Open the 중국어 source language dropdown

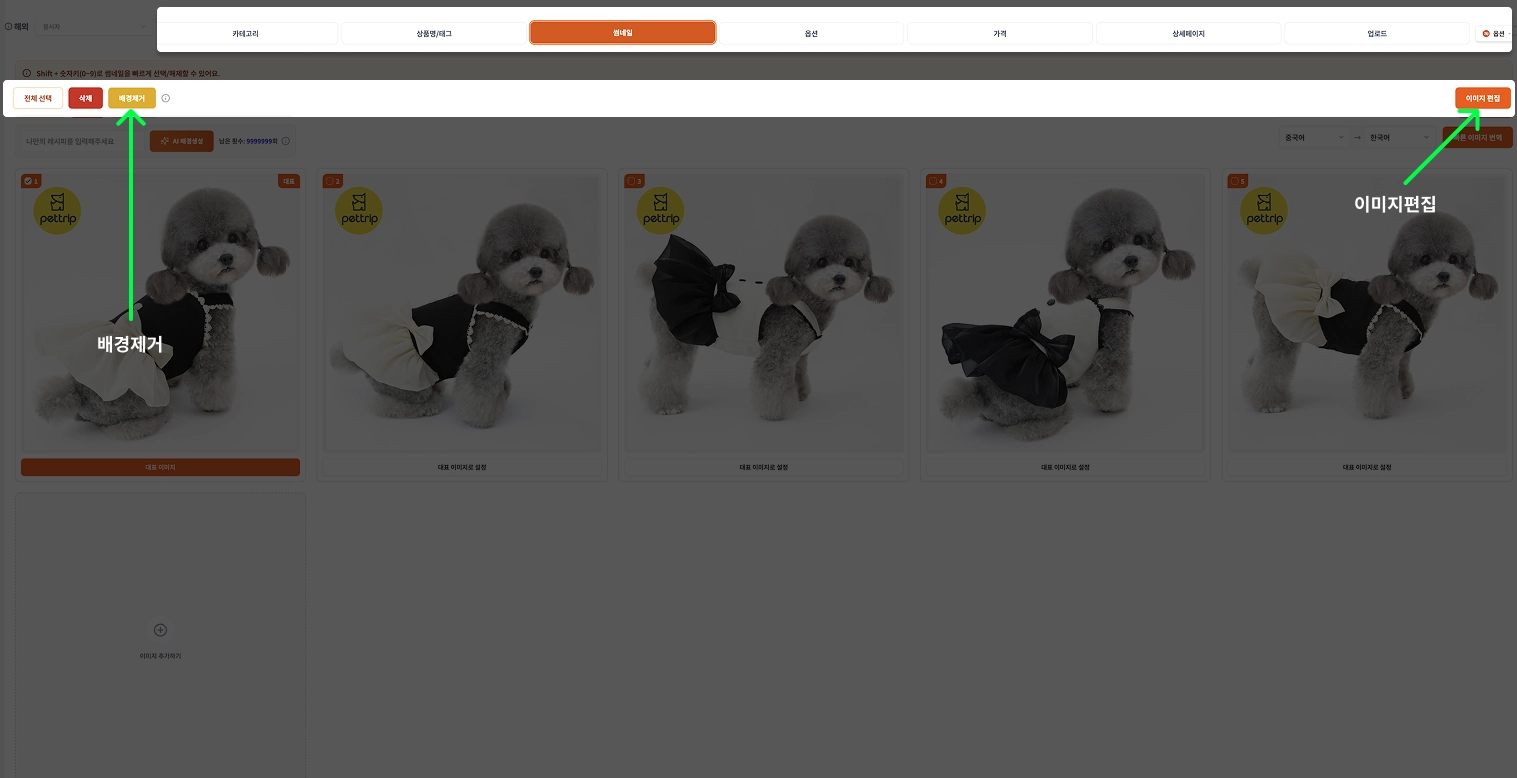pyautogui.click(x=1315, y=138)
